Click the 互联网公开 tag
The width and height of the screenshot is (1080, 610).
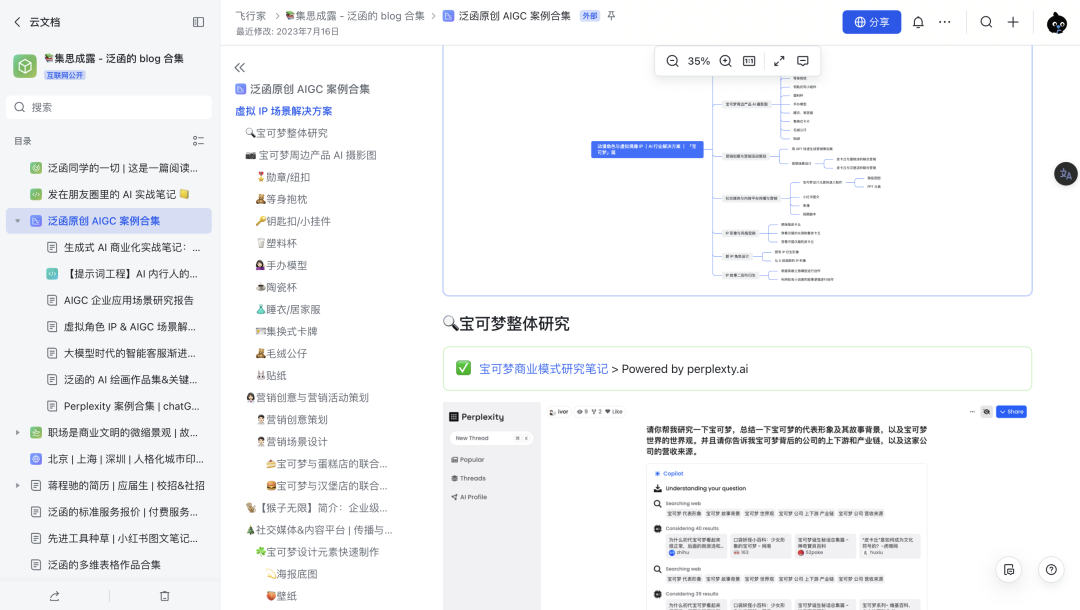click(x=65, y=75)
